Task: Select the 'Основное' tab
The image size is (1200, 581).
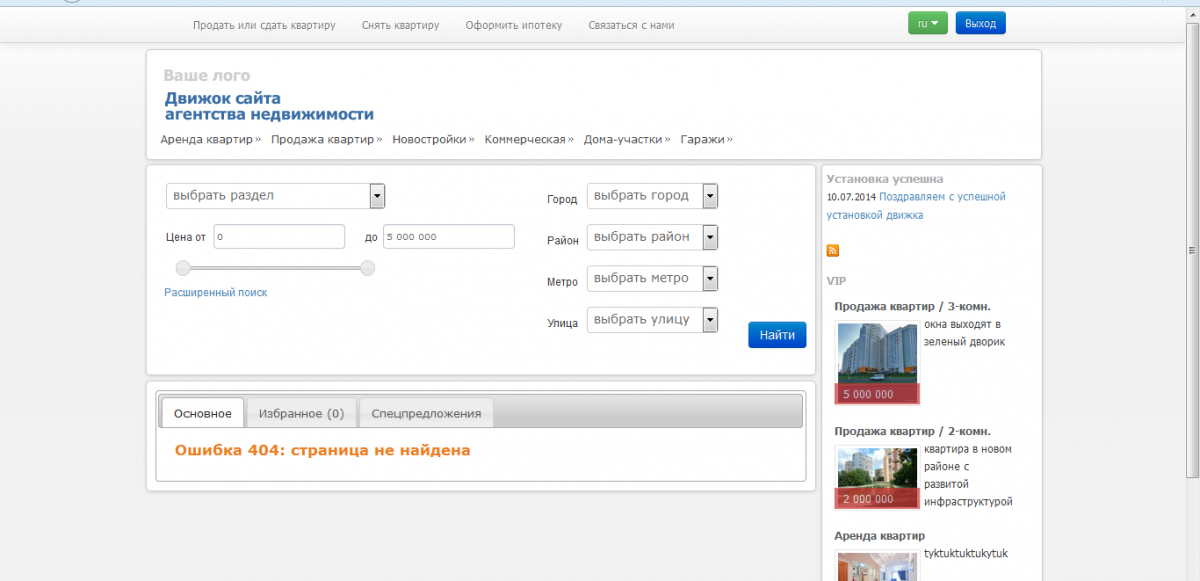Action: tap(203, 413)
